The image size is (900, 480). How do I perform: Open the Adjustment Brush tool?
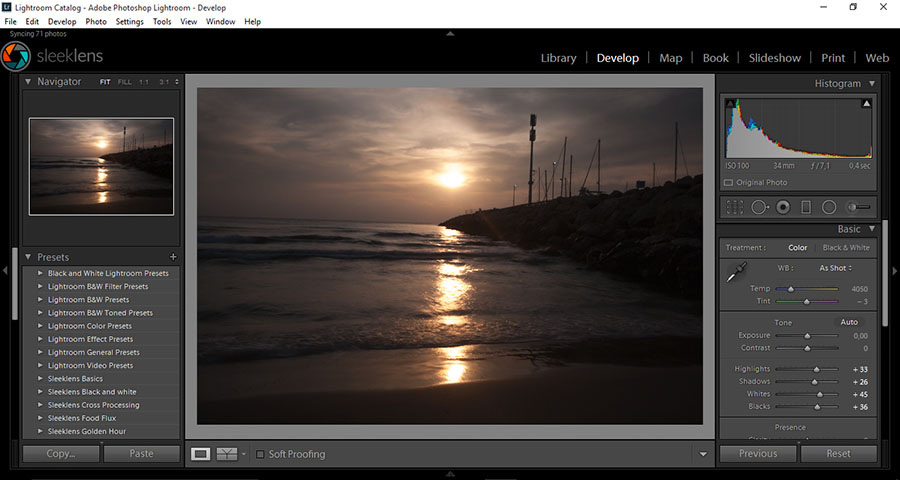pos(858,207)
